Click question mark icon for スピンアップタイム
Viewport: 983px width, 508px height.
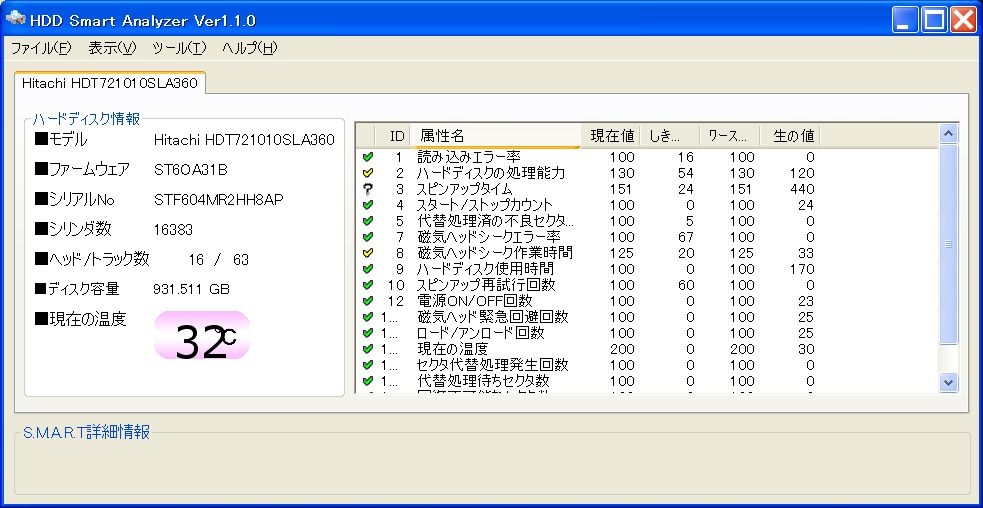coord(368,189)
